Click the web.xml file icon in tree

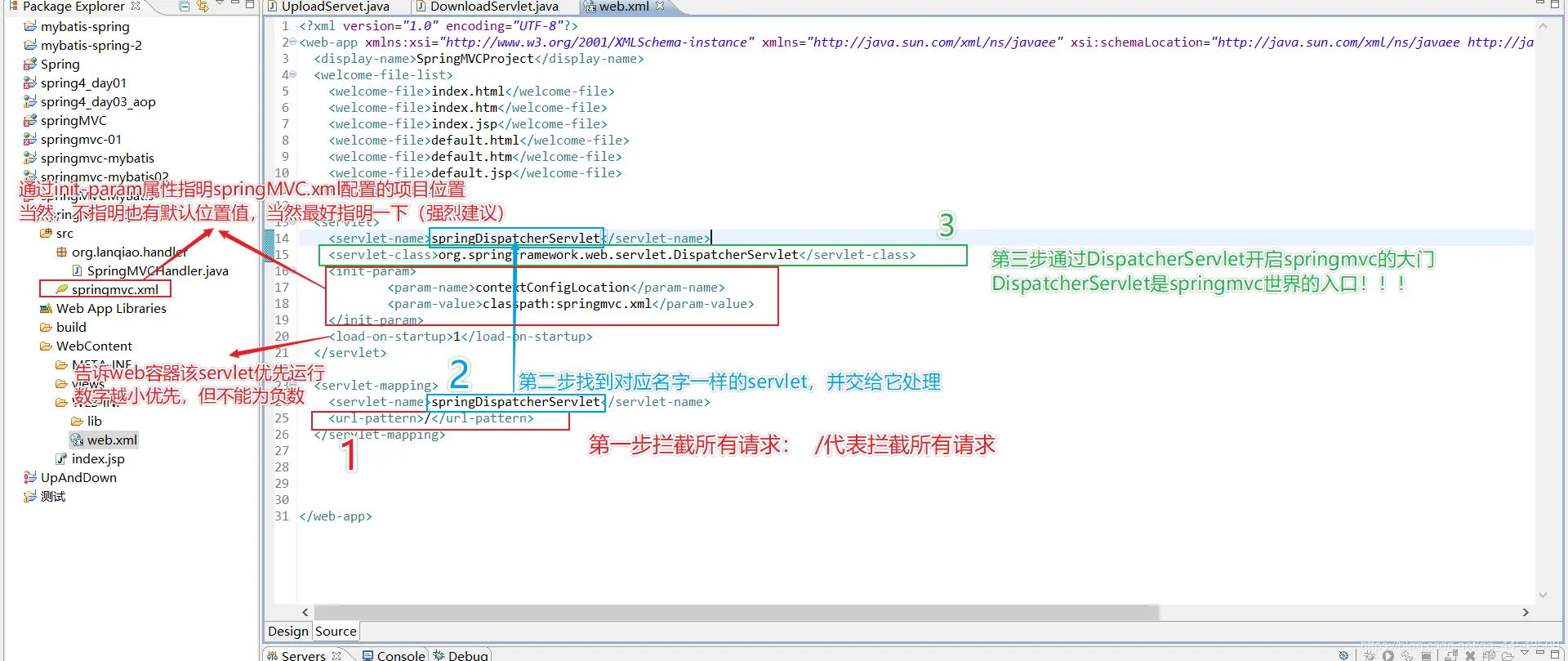(x=77, y=440)
